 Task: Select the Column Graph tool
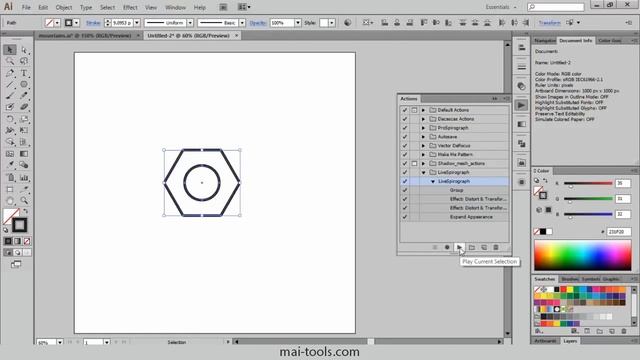[x=24, y=178]
